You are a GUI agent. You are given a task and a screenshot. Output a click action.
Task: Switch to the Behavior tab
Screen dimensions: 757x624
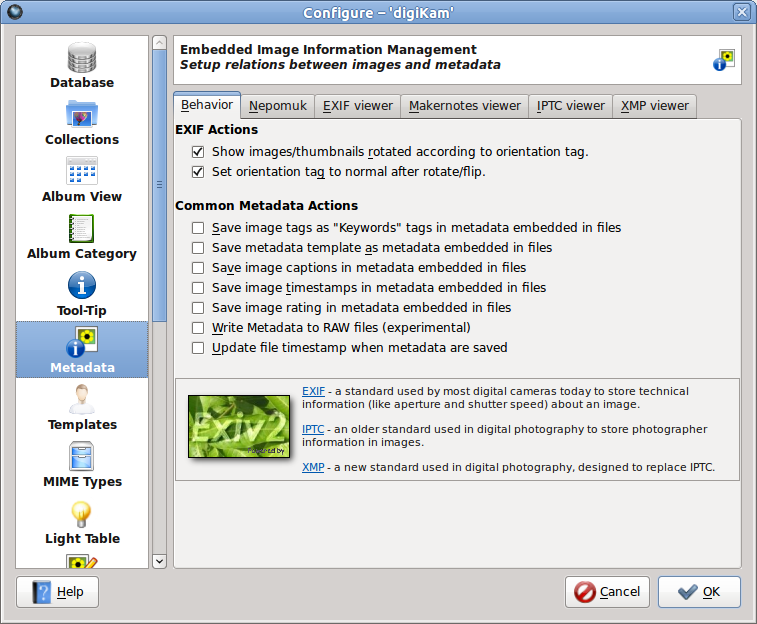coord(207,105)
